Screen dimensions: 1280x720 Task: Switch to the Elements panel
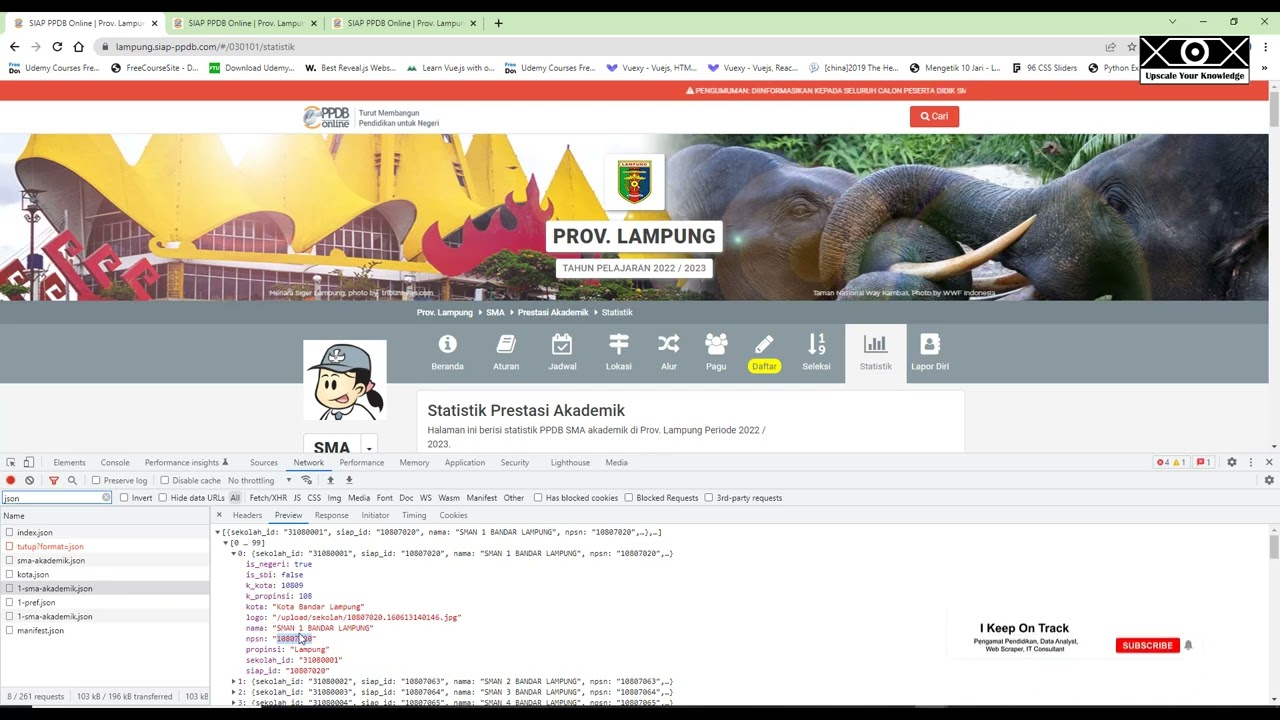(x=69, y=463)
